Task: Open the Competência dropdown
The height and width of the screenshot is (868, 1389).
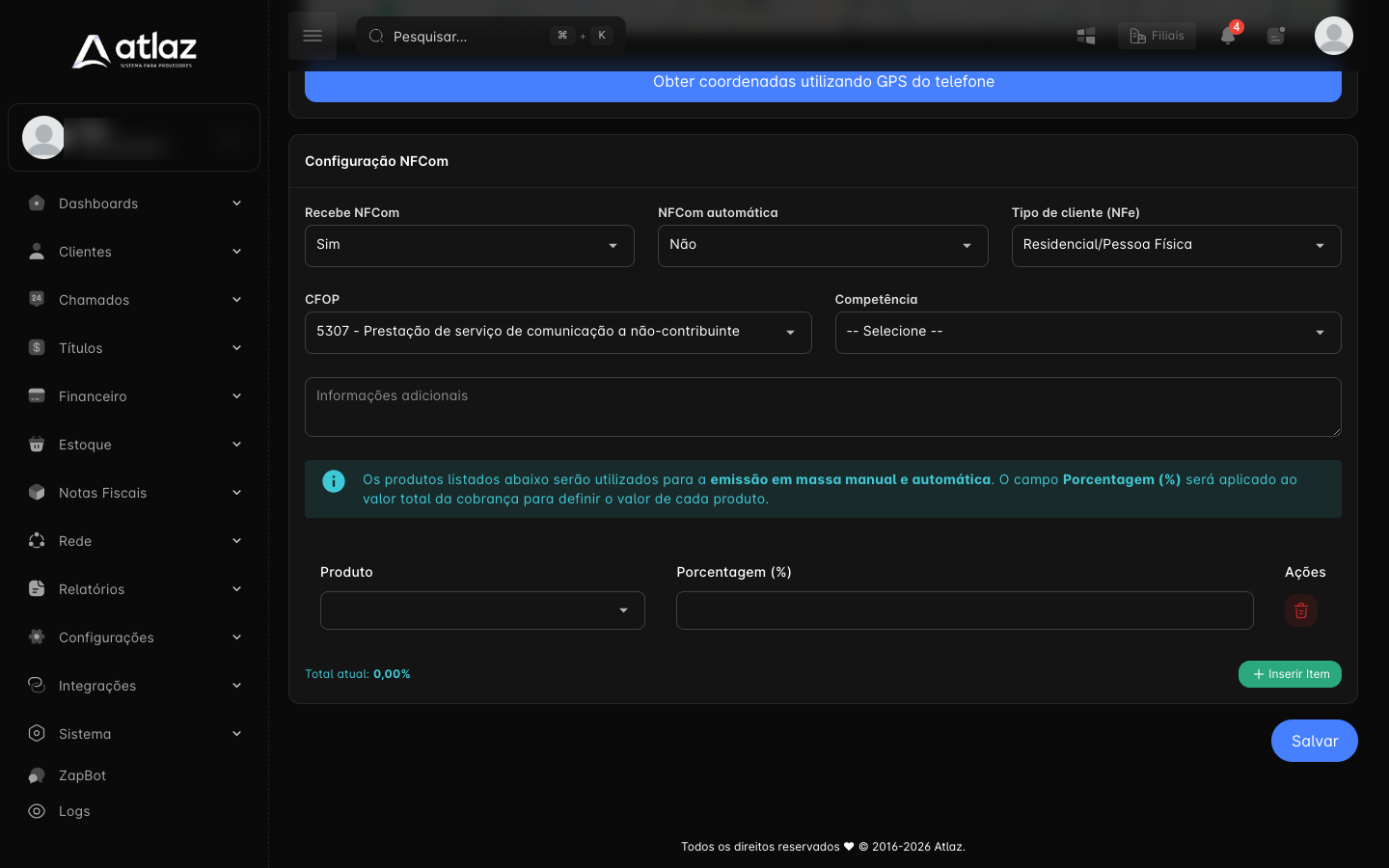Action: click(x=1088, y=333)
